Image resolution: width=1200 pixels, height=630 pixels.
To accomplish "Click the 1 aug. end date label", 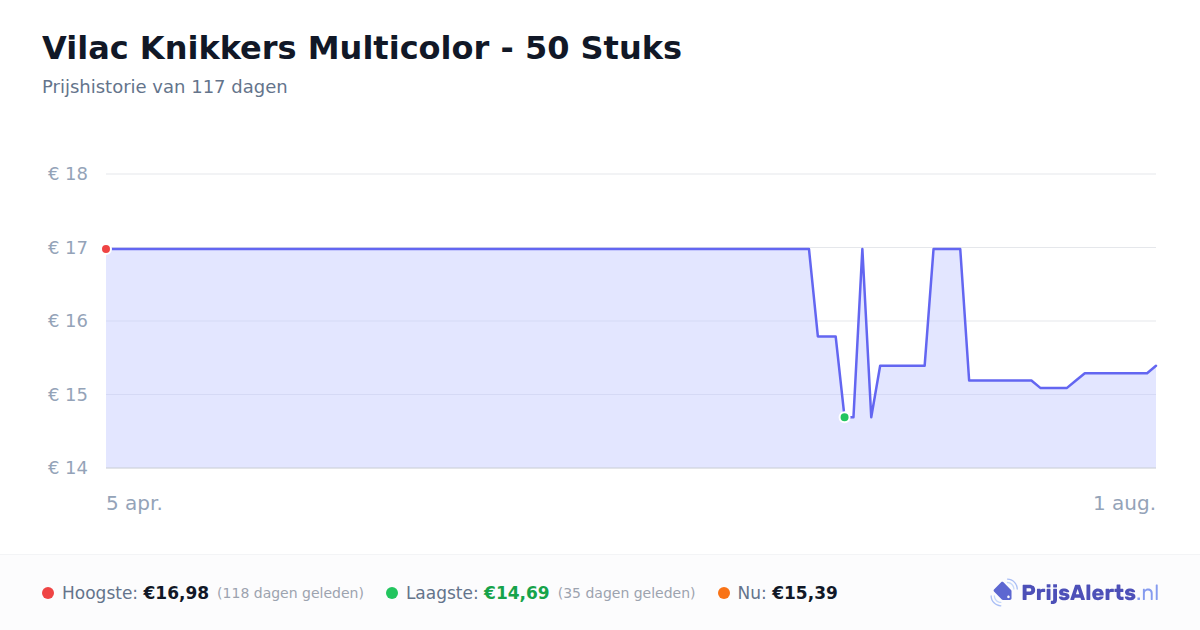I will 1124,504.
